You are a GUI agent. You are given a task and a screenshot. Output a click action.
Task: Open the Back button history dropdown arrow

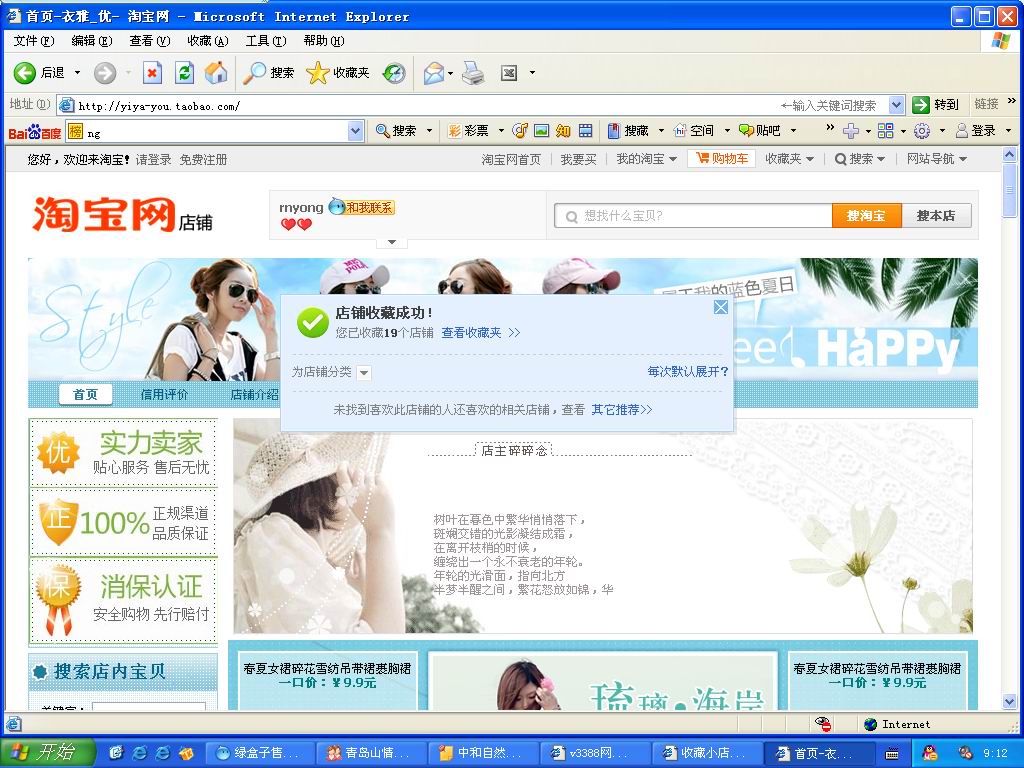(77, 72)
